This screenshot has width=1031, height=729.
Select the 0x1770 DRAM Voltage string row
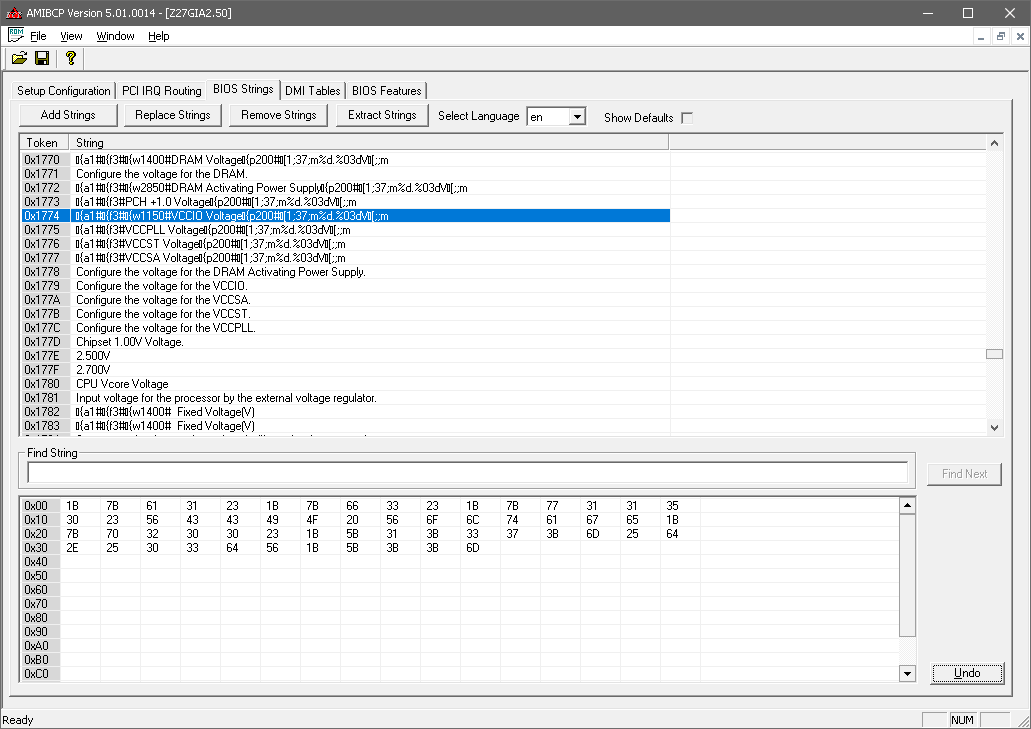coord(345,160)
